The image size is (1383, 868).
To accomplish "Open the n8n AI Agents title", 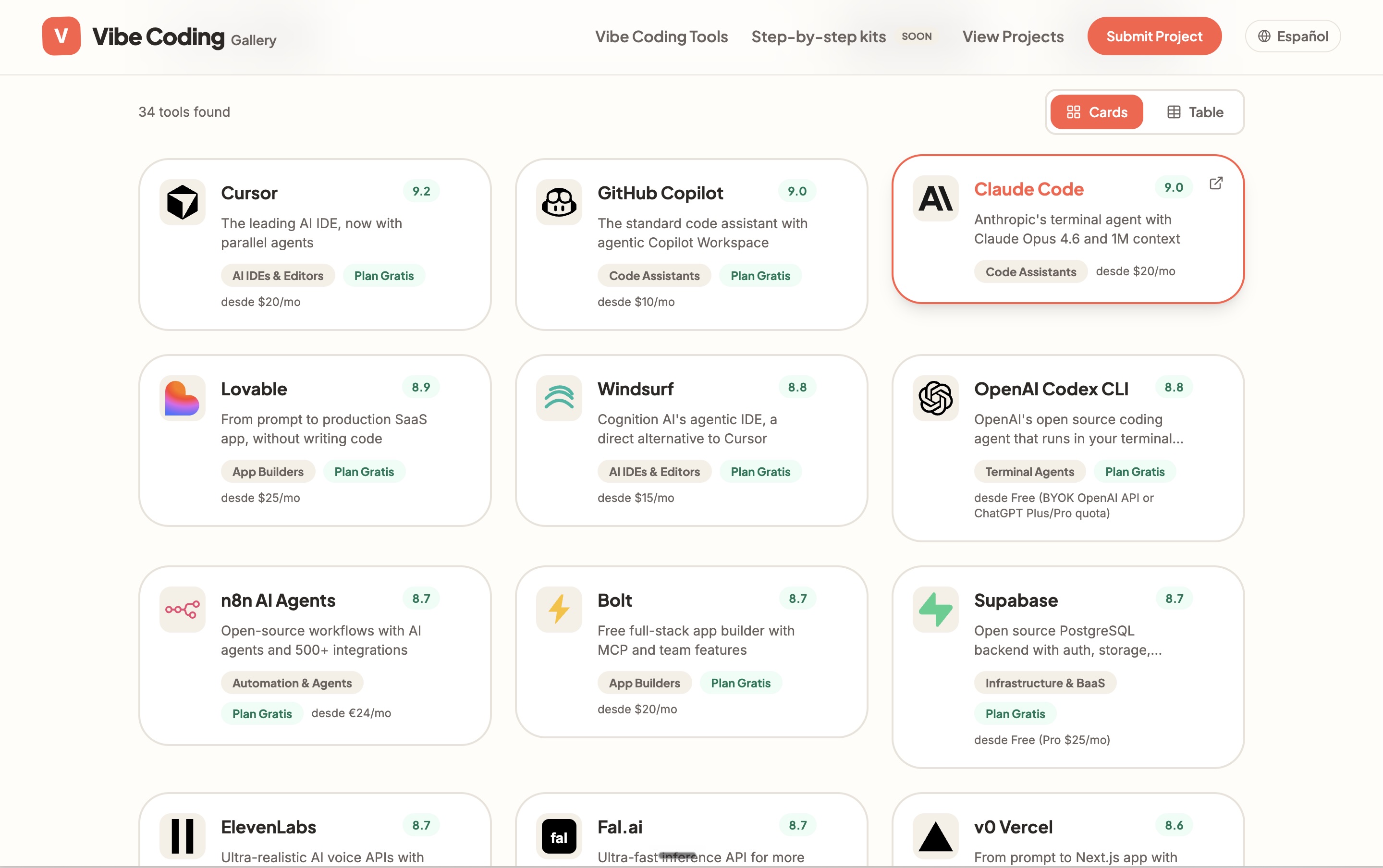I will coord(278,600).
